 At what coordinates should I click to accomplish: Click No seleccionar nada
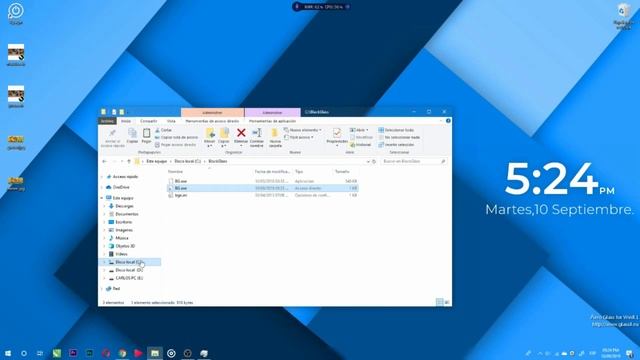[399, 138]
